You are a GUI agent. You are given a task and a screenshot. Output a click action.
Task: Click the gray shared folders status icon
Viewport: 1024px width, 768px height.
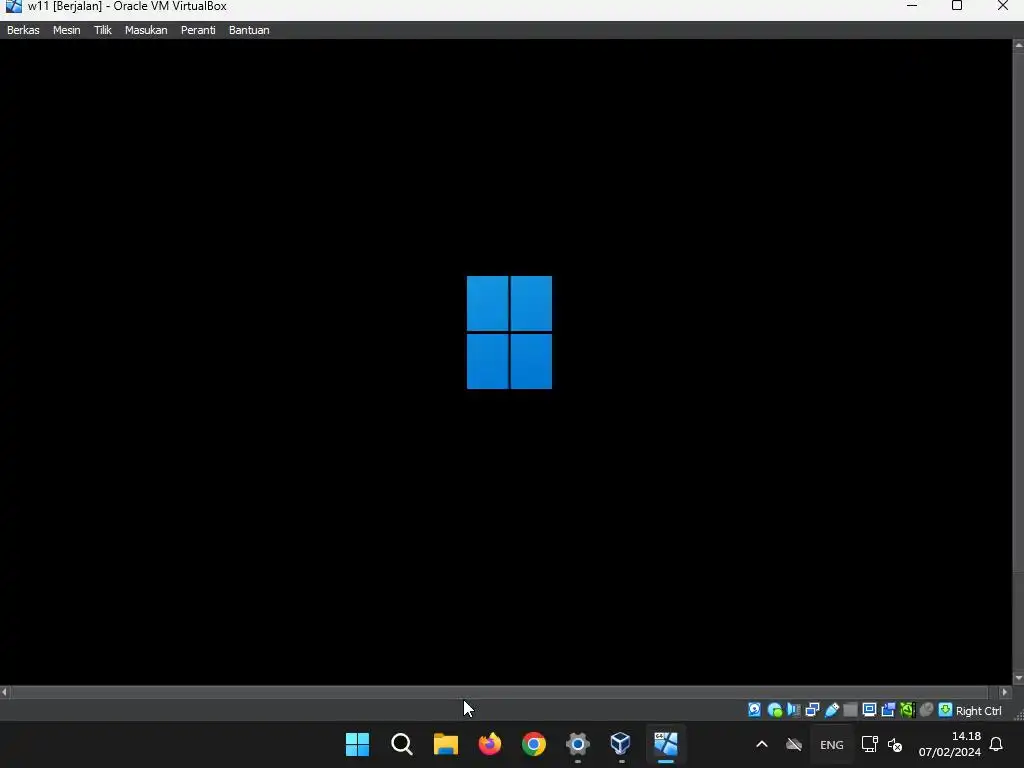coord(850,710)
